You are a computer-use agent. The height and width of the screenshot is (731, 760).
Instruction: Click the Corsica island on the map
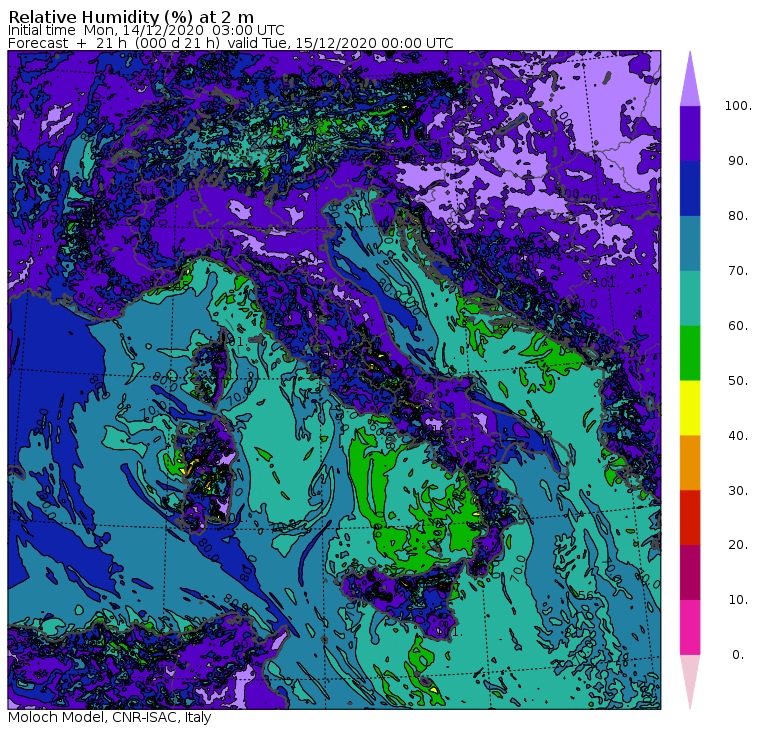tap(212, 368)
